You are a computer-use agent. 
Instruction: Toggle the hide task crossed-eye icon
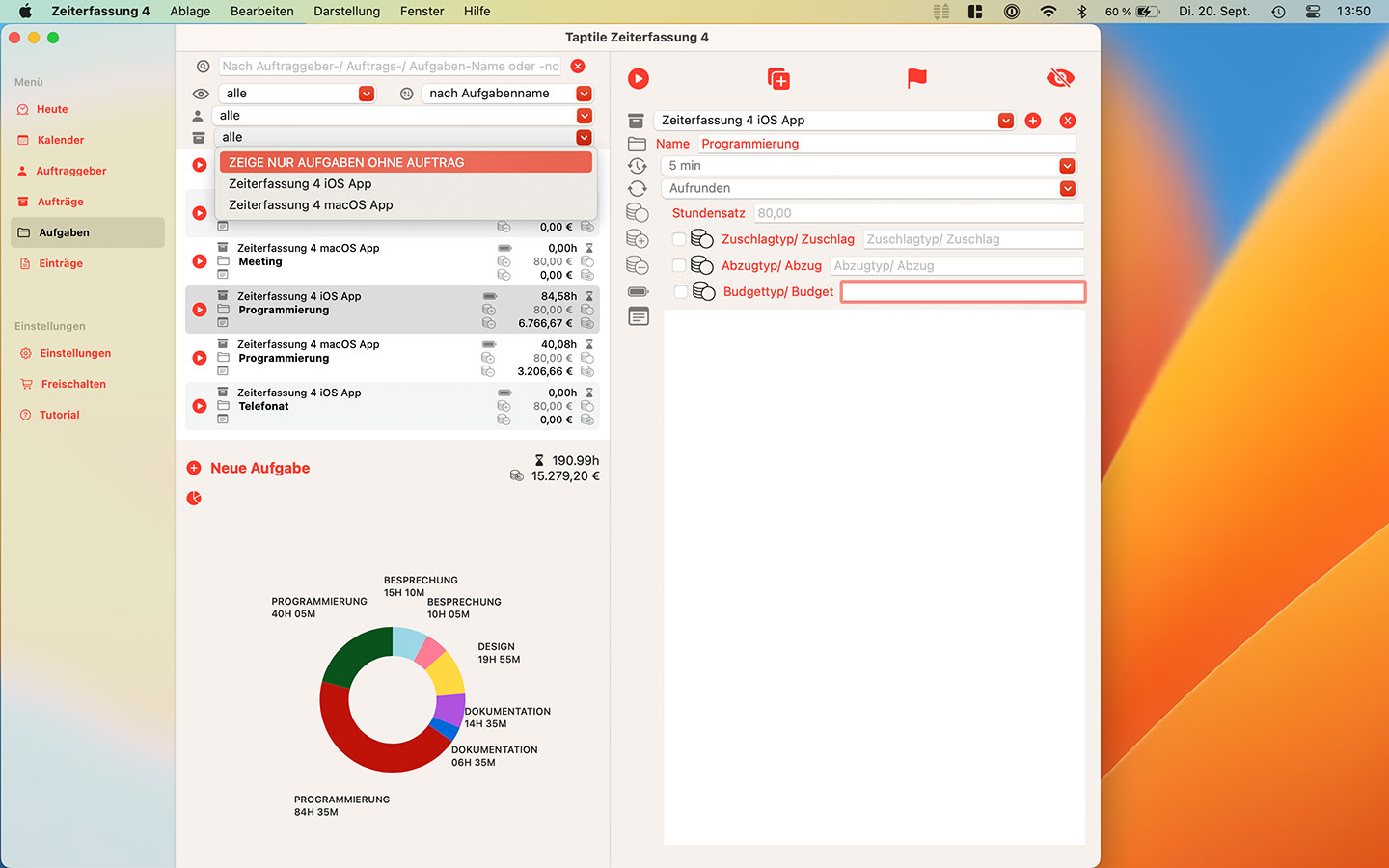point(1060,78)
